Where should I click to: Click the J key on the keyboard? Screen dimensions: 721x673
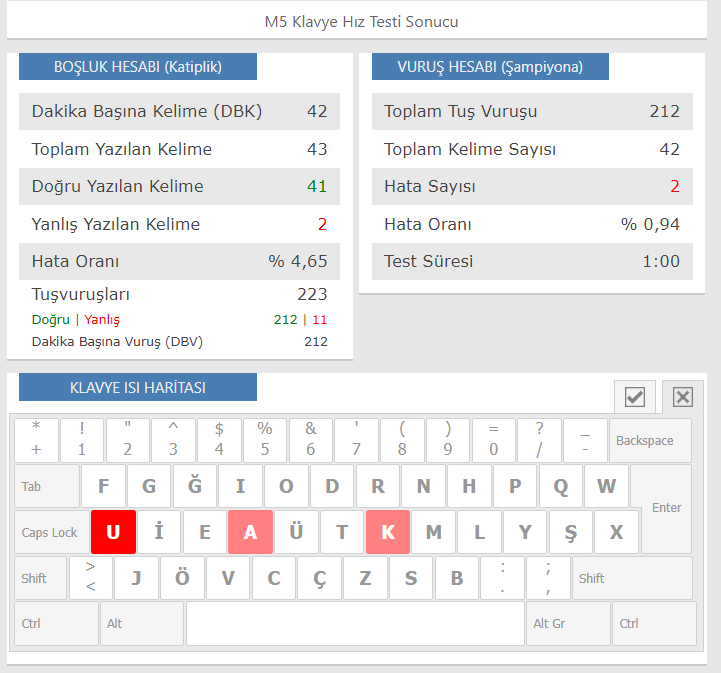[136, 578]
